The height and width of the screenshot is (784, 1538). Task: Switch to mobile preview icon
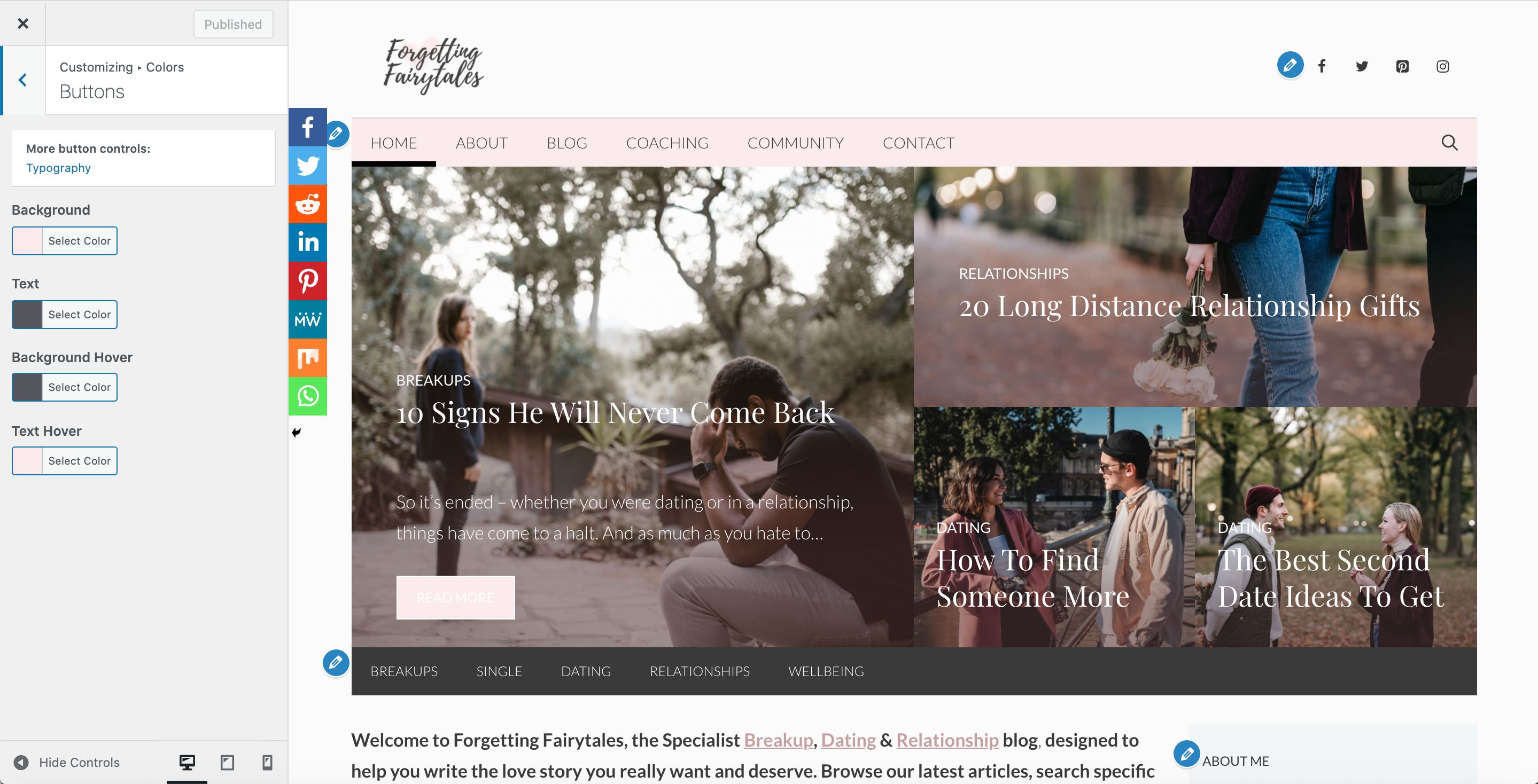[x=268, y=762]
